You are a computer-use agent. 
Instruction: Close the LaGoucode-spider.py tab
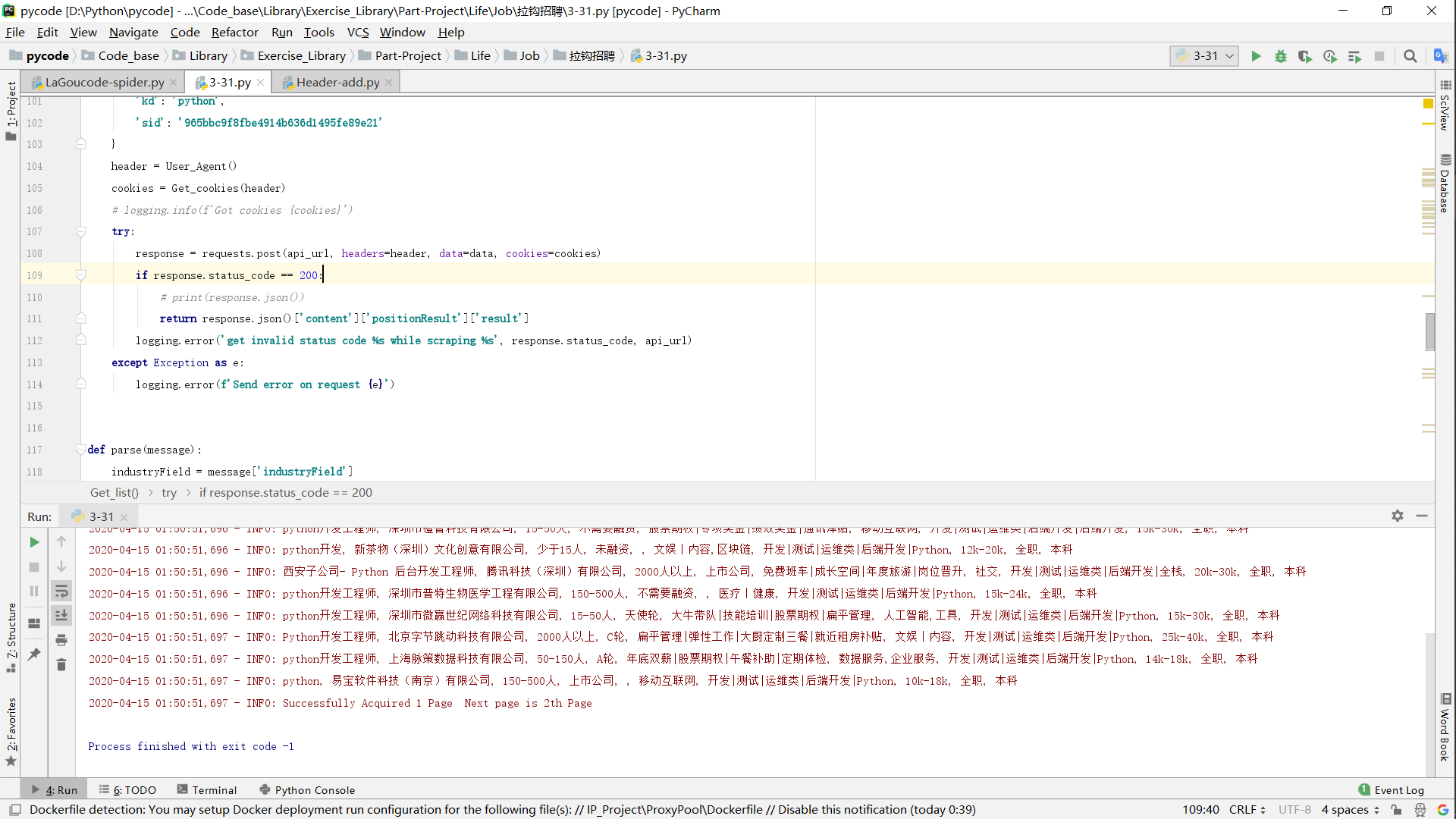[173, 83]
